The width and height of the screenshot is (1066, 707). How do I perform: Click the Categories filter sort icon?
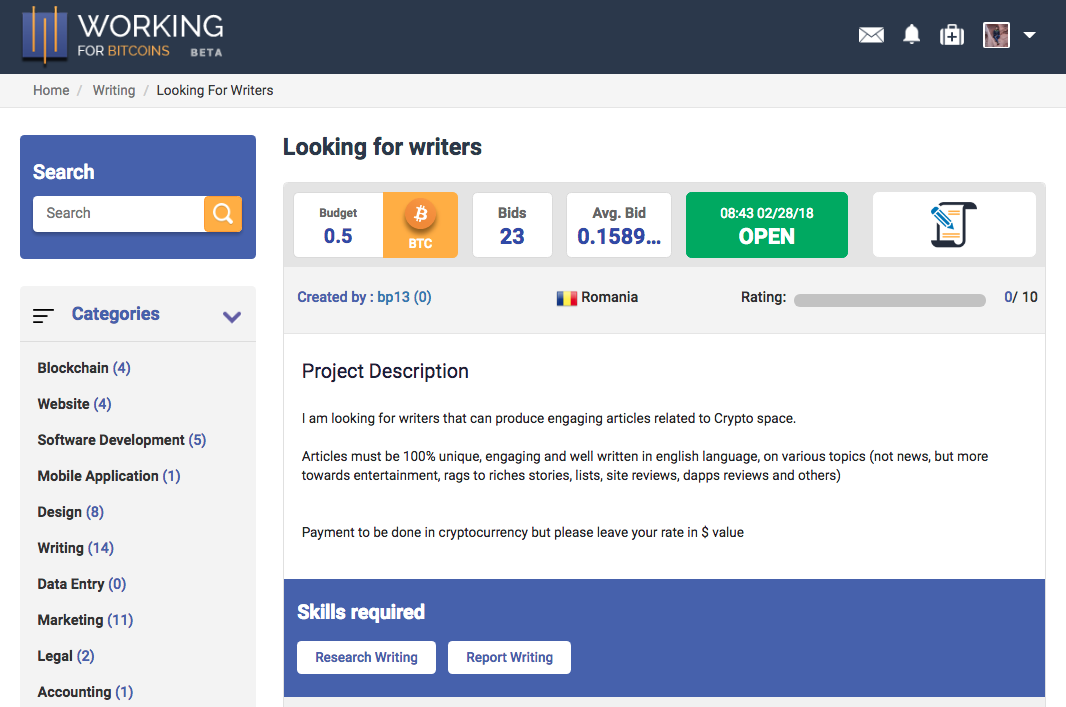pyautogui.click(x=43, y=314)
